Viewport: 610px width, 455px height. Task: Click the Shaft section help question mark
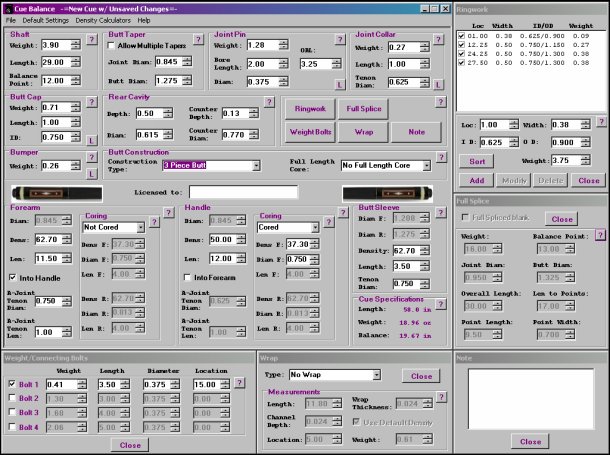(90, 41)
